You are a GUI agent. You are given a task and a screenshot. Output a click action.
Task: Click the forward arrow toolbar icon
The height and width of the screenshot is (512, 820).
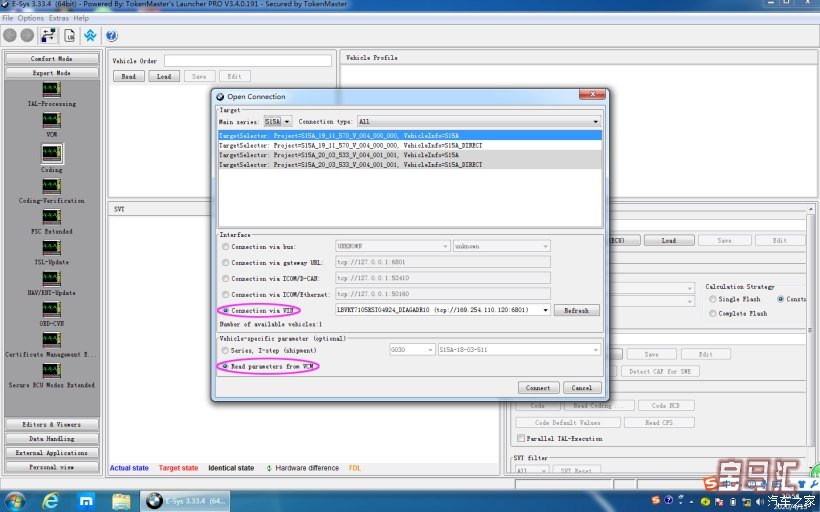click(27, 36)
